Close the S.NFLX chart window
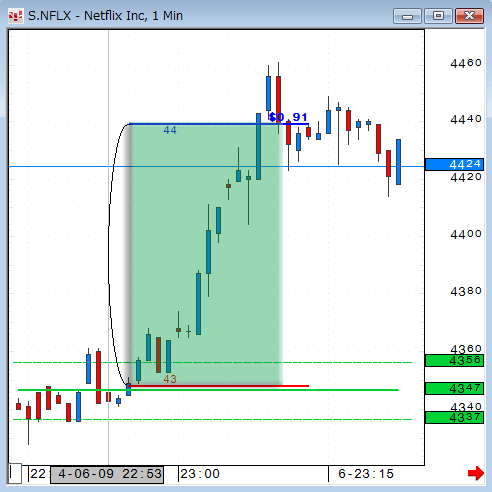The width and height of the screenshot is (492, 492). 469,16
